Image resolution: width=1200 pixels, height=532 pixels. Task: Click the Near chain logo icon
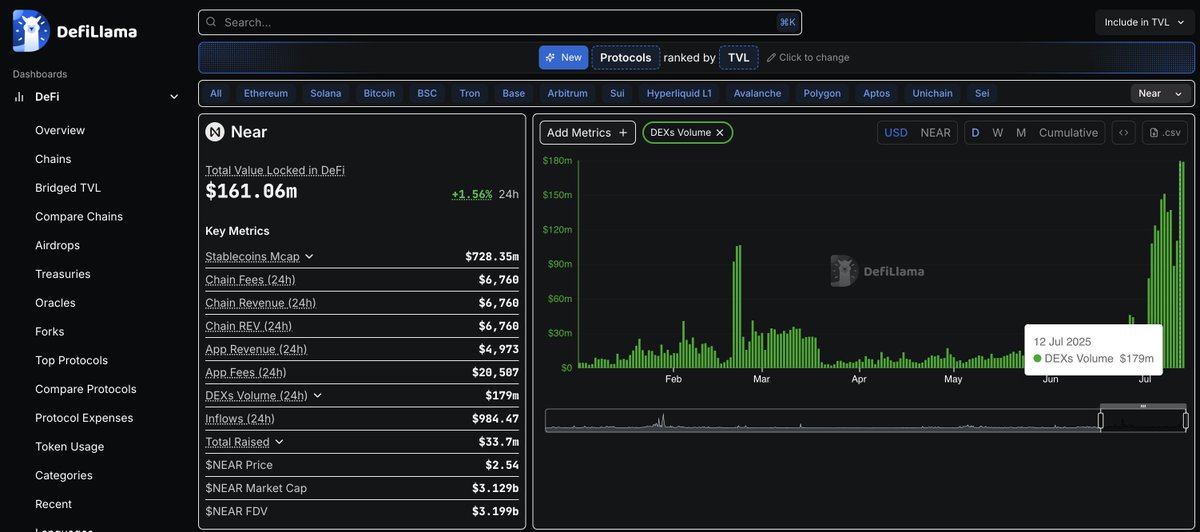pos(215,132)
